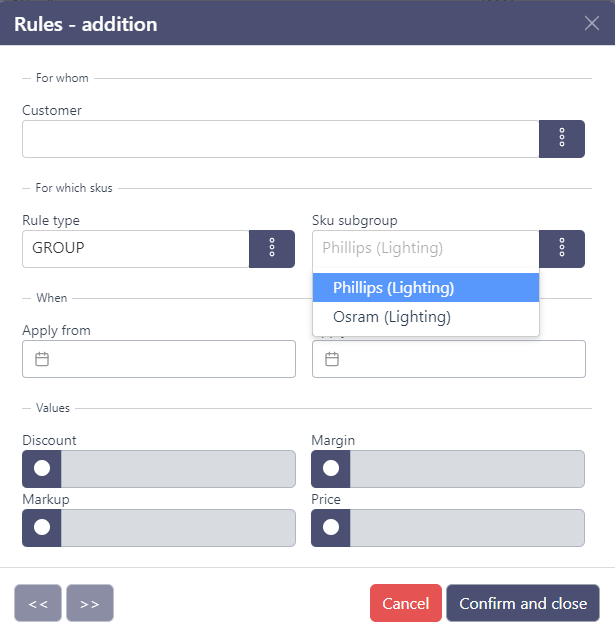Go to previous record with << button
Viewport: 615px width, 633px height.
38,603
